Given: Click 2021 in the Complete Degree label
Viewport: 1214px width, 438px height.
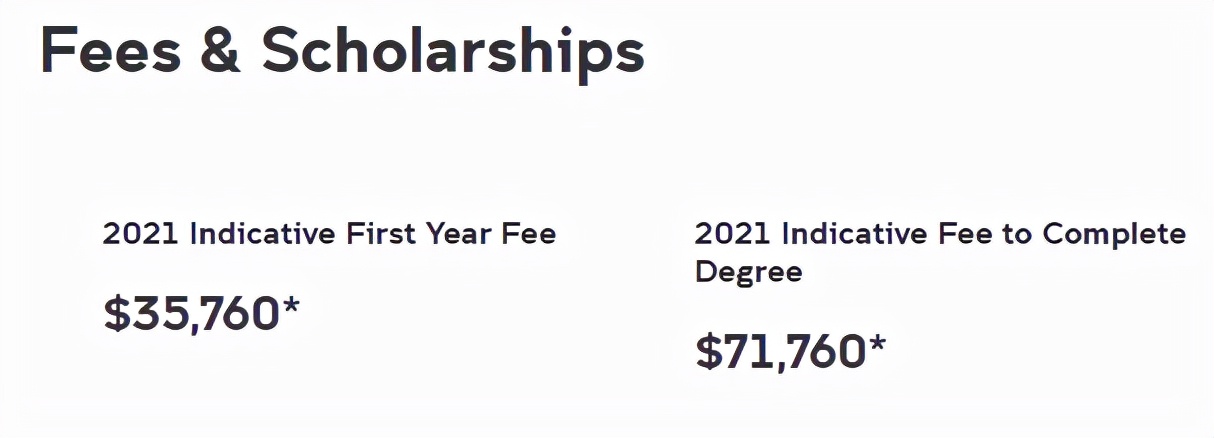Looking at the screenshot, I should (733, 234).
